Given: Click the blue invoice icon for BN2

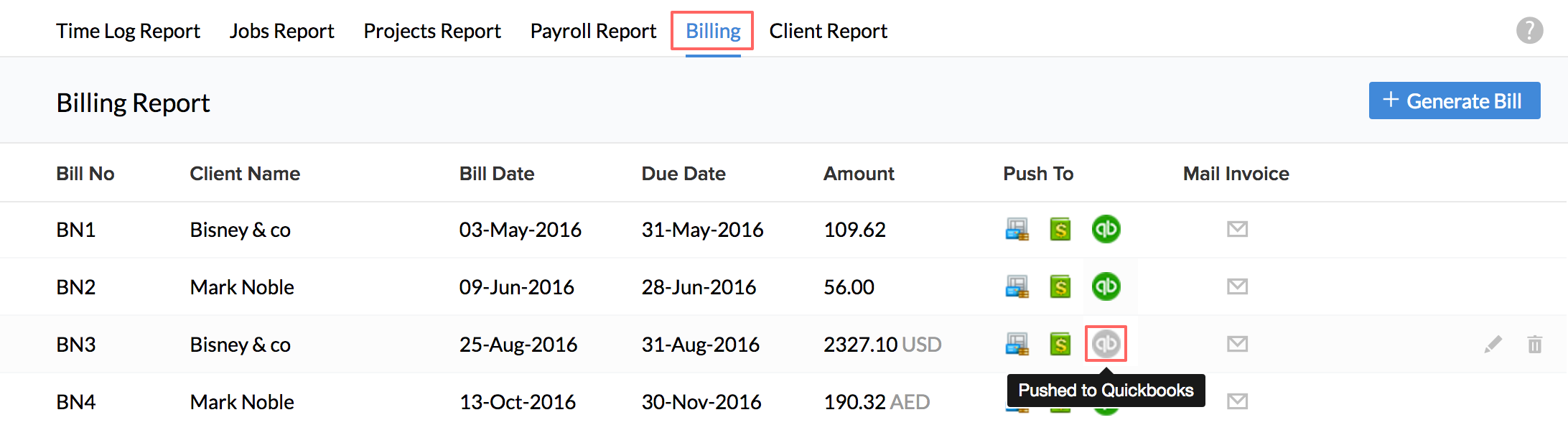Looking at the screenshot, I should (x=1017, y=287).
